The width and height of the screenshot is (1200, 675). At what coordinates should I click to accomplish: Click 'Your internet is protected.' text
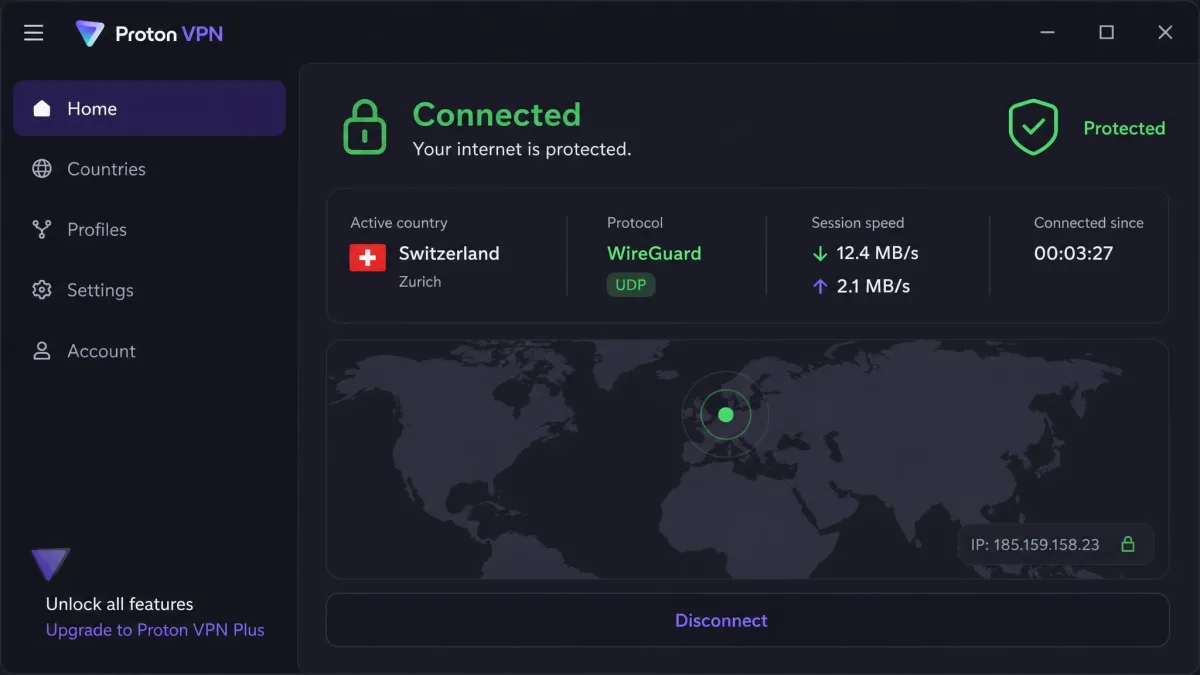pos(522,149)
